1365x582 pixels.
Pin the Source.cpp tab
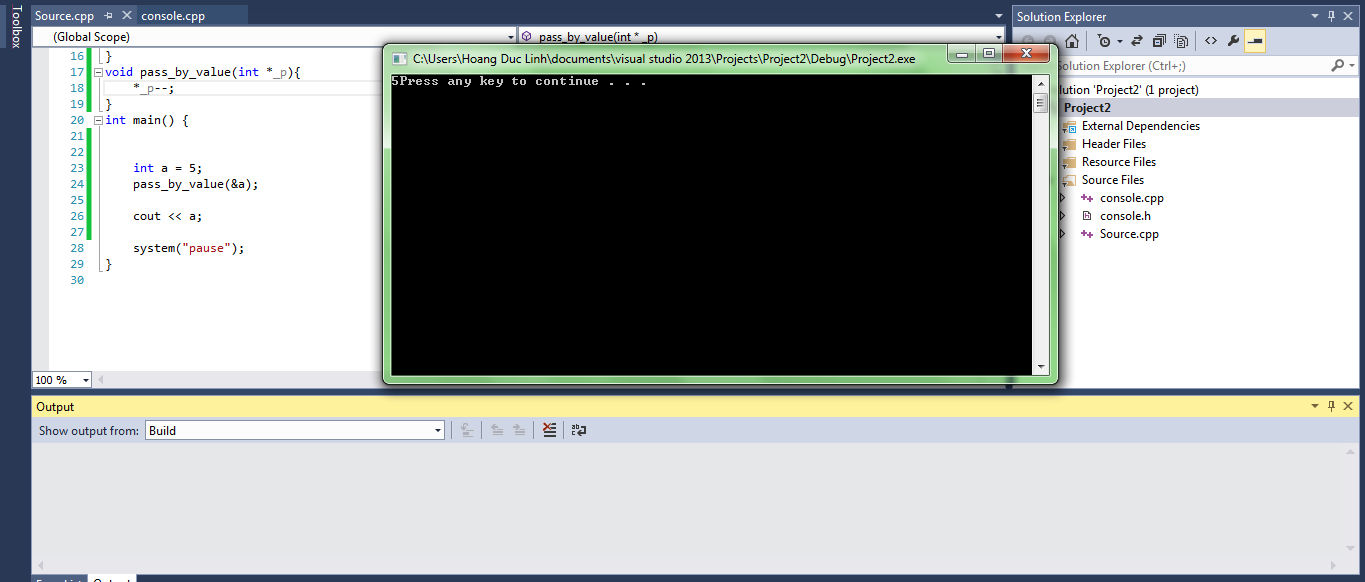click(108, 16)
